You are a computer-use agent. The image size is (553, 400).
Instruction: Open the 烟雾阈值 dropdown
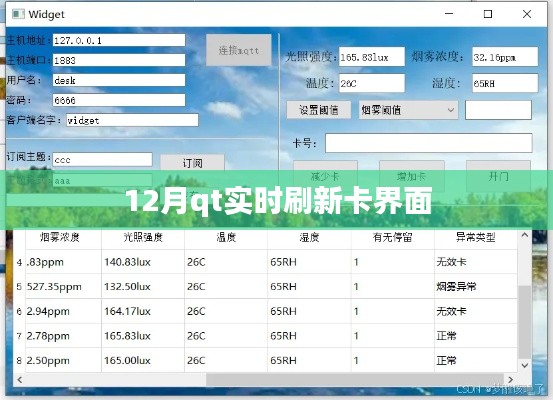(408, 110)
